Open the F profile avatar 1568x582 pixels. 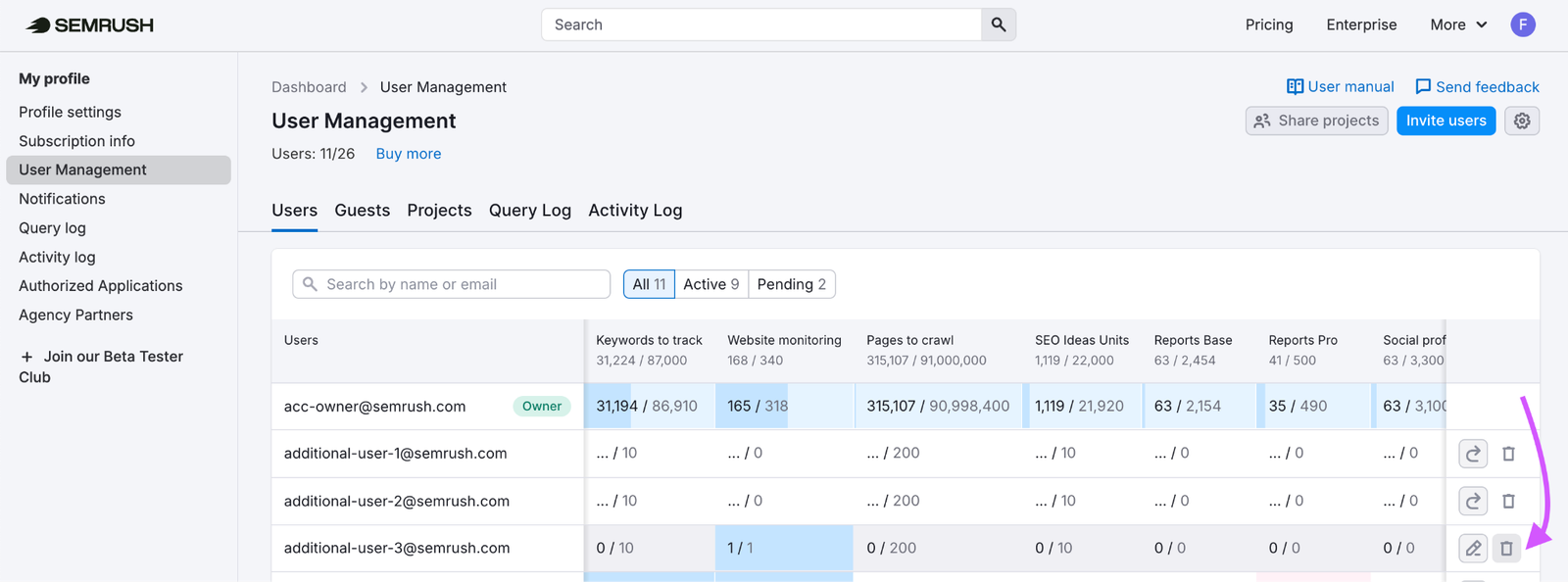click(x=1523, y=24)
